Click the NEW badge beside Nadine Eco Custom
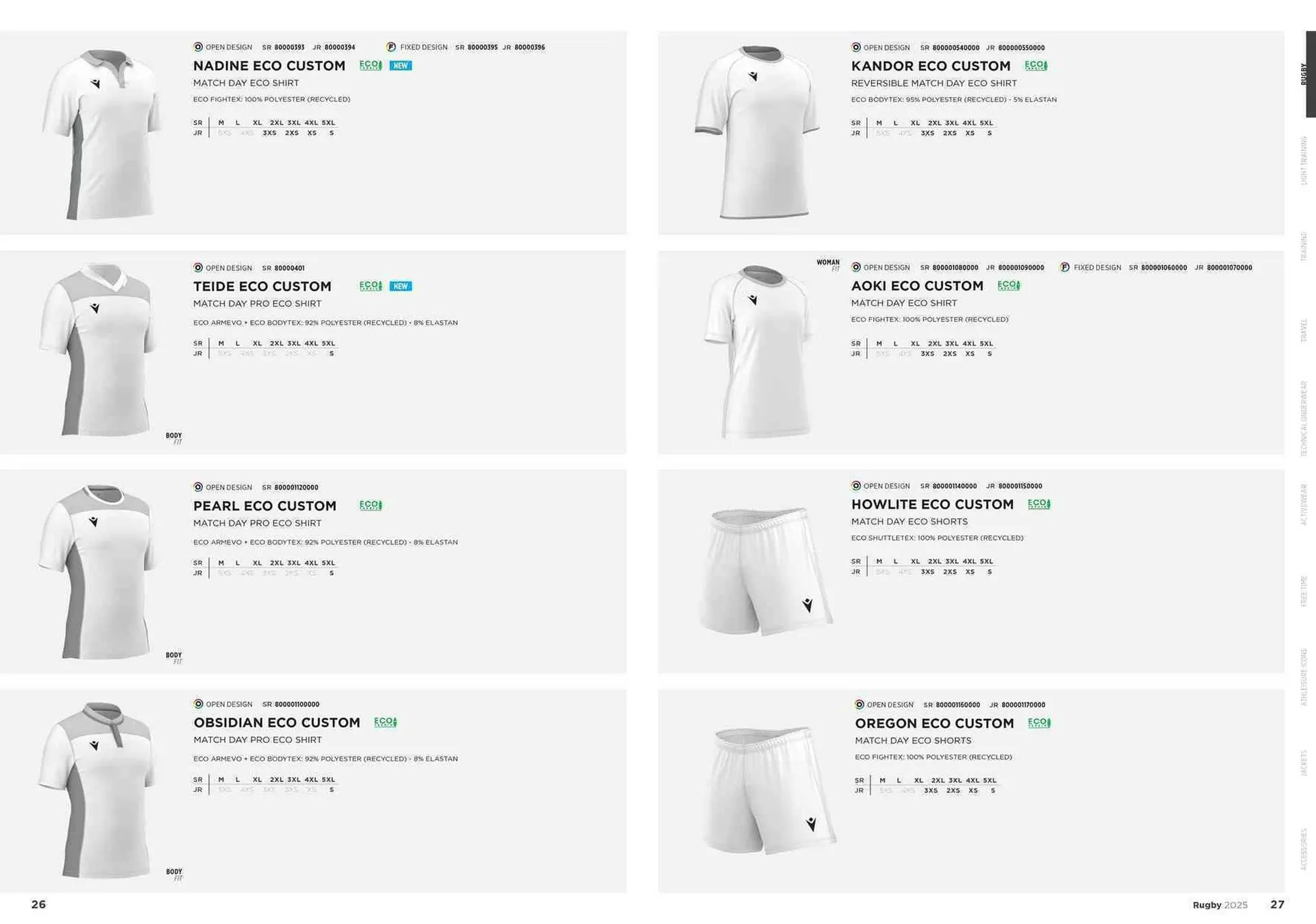Viewport: 1316px width, 924px height. 400,66
